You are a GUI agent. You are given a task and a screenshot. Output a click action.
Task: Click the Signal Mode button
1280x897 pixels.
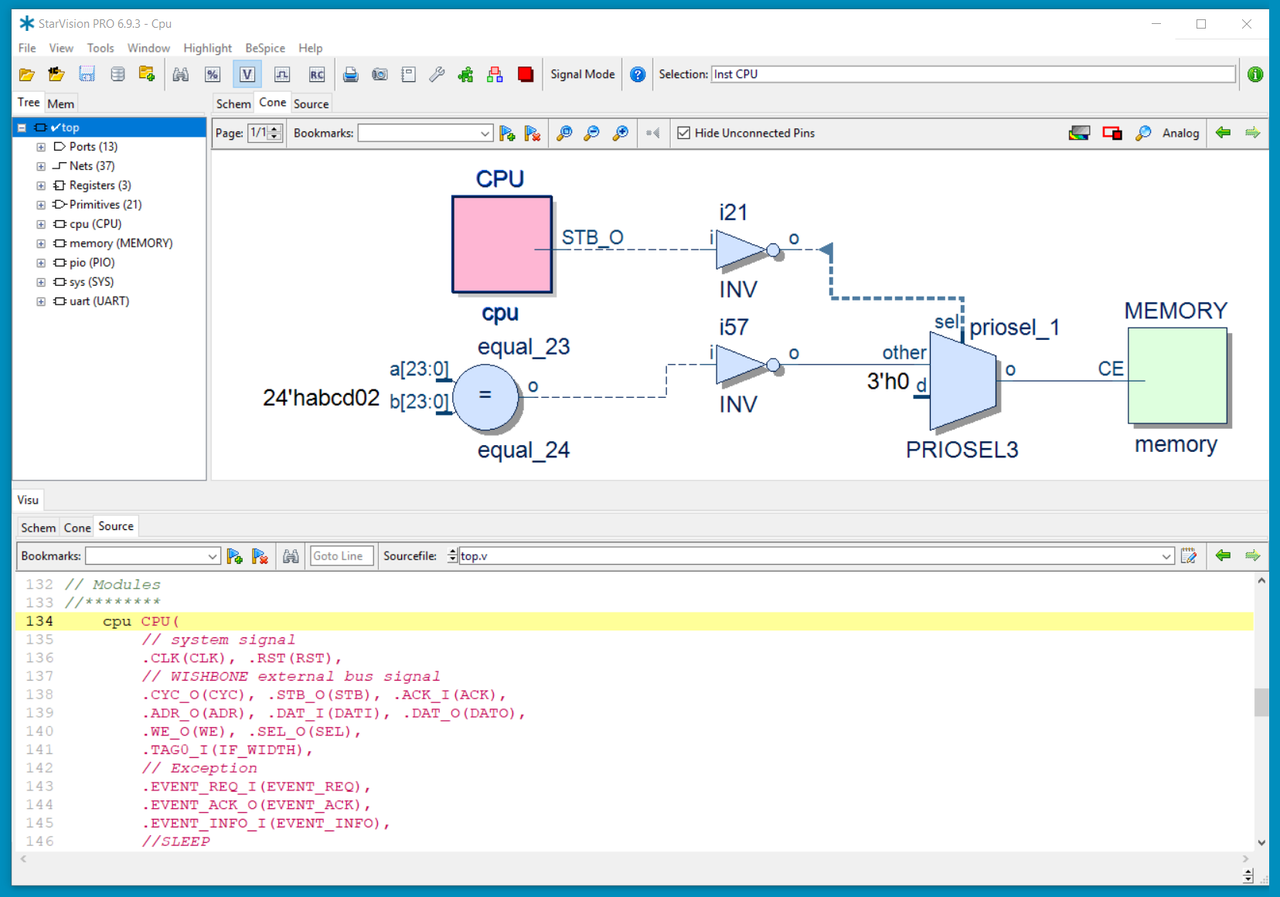[x=583, y=75]
